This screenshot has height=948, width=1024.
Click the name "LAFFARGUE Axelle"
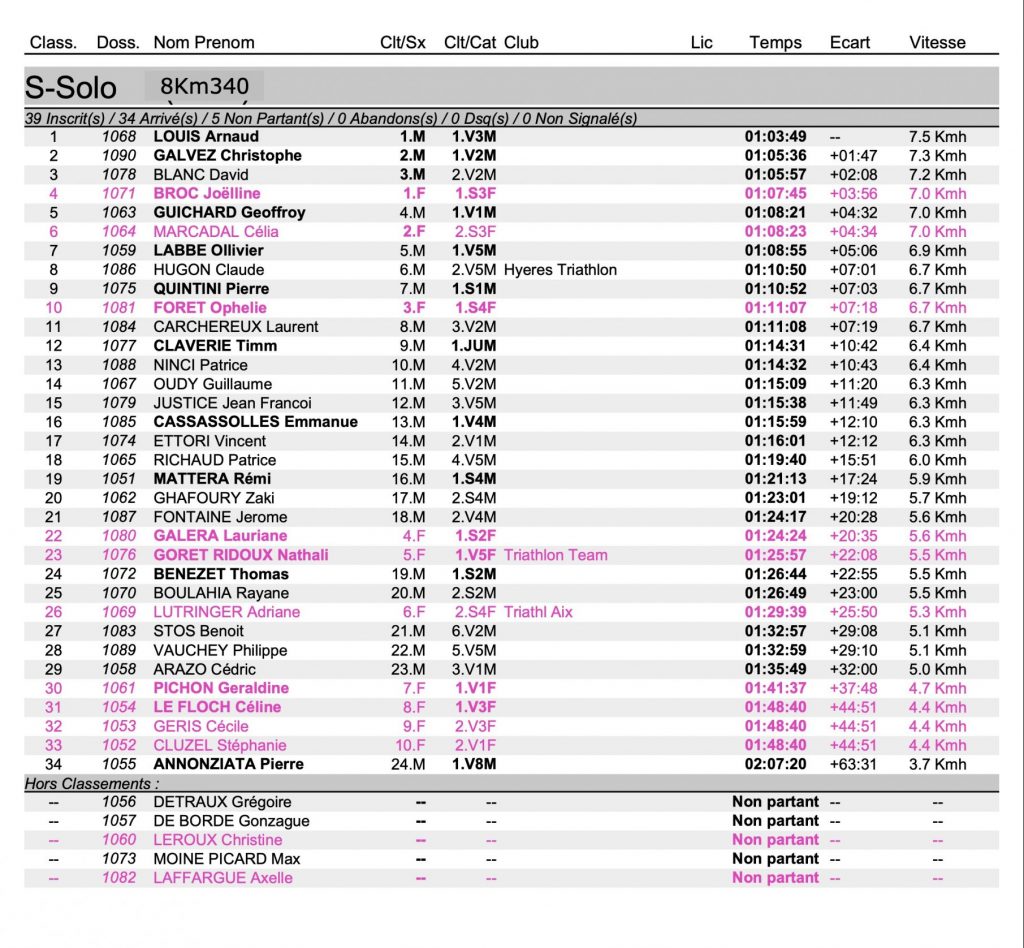tap(223, 878)
